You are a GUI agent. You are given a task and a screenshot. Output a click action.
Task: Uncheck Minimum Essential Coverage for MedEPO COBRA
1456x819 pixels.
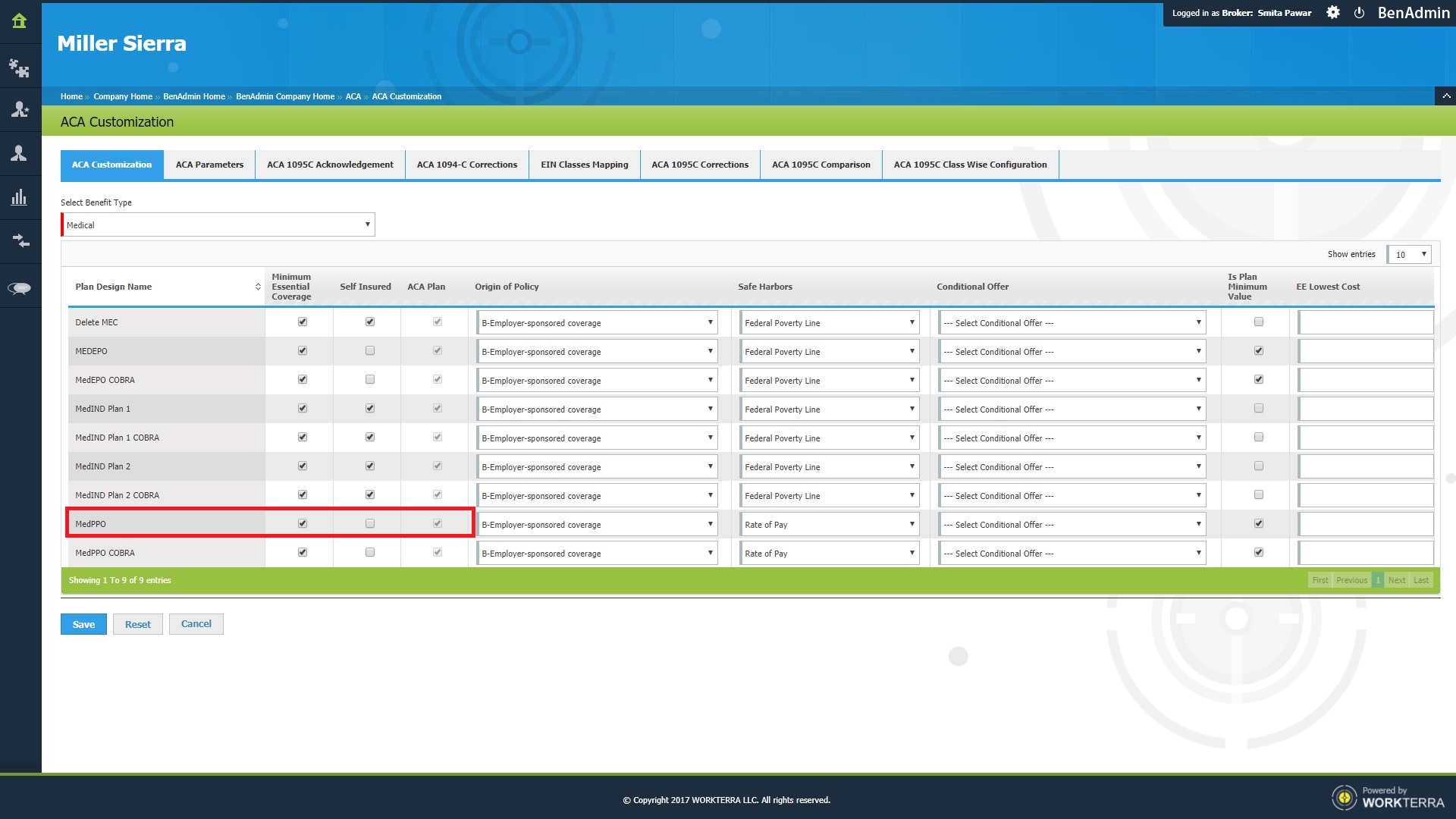[x=303, y=379]
